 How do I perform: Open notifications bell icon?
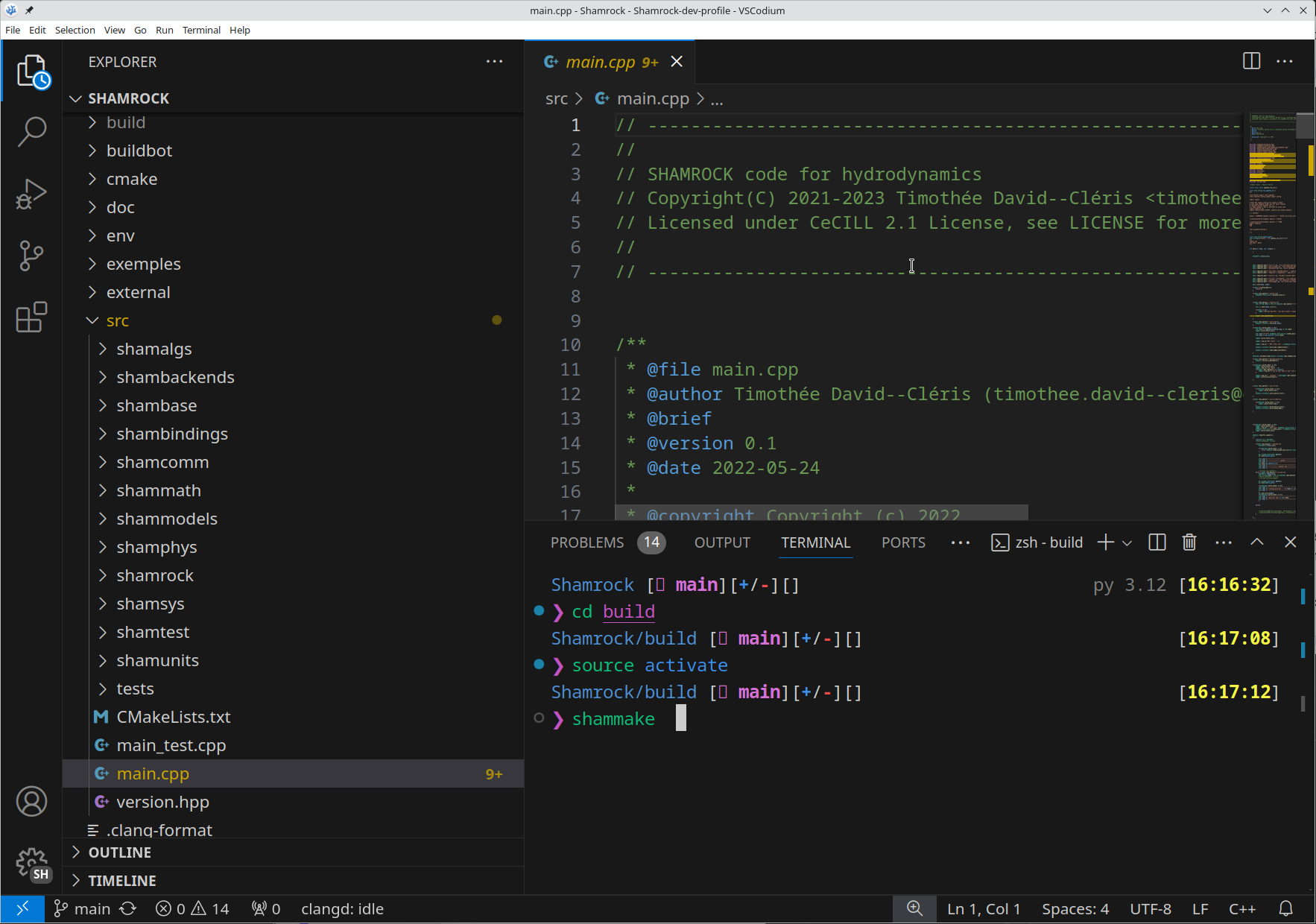(x=1286, y=909)
